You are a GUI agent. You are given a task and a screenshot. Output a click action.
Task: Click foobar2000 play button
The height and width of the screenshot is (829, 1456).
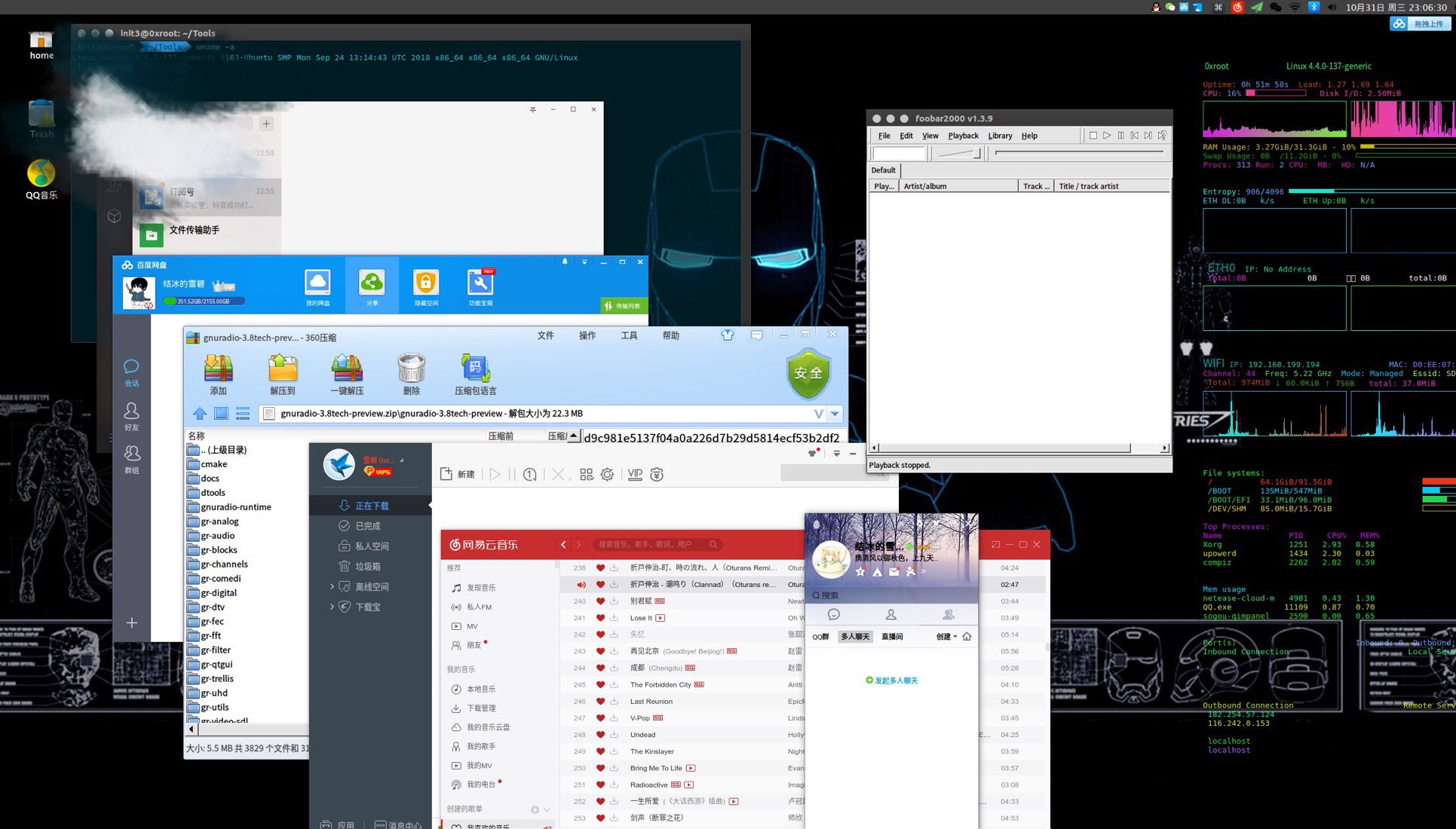click(x=1107, y=136)
